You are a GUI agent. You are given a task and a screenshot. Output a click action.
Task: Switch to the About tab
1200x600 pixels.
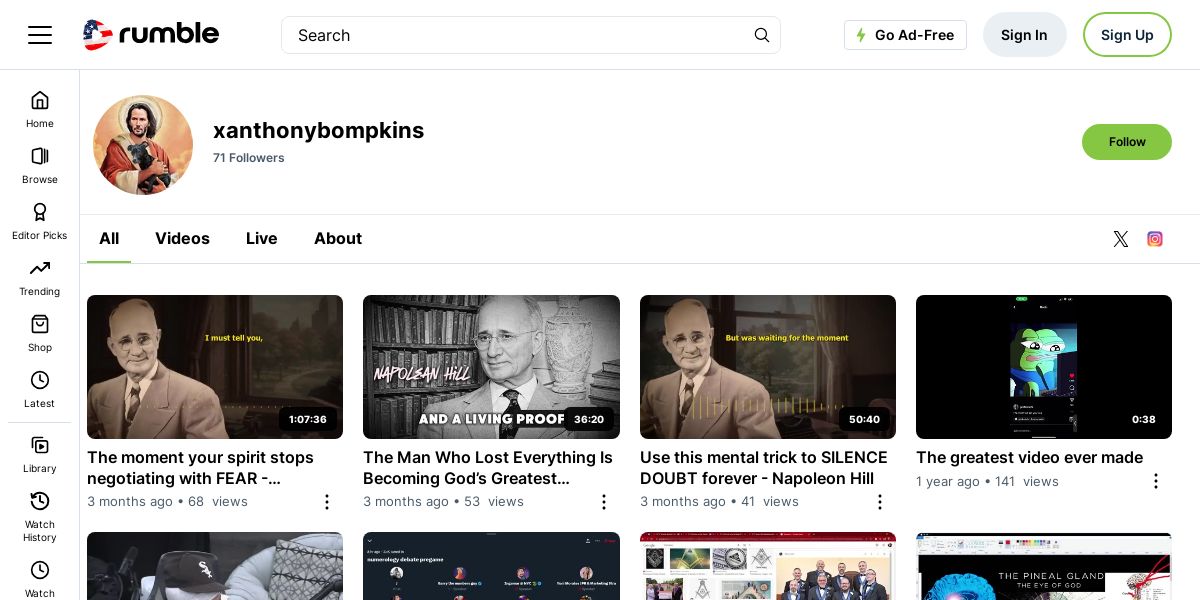click(338, 239)
